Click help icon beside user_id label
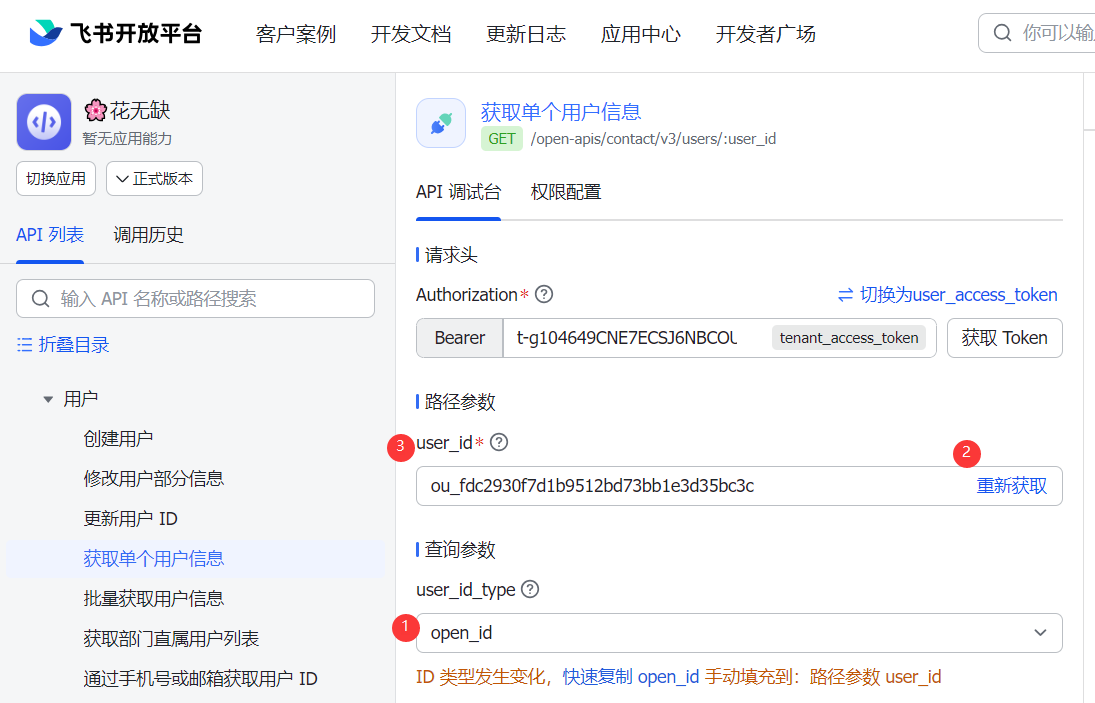The image size is (1095, 703). pyautogui.click(x=499, y=442)
